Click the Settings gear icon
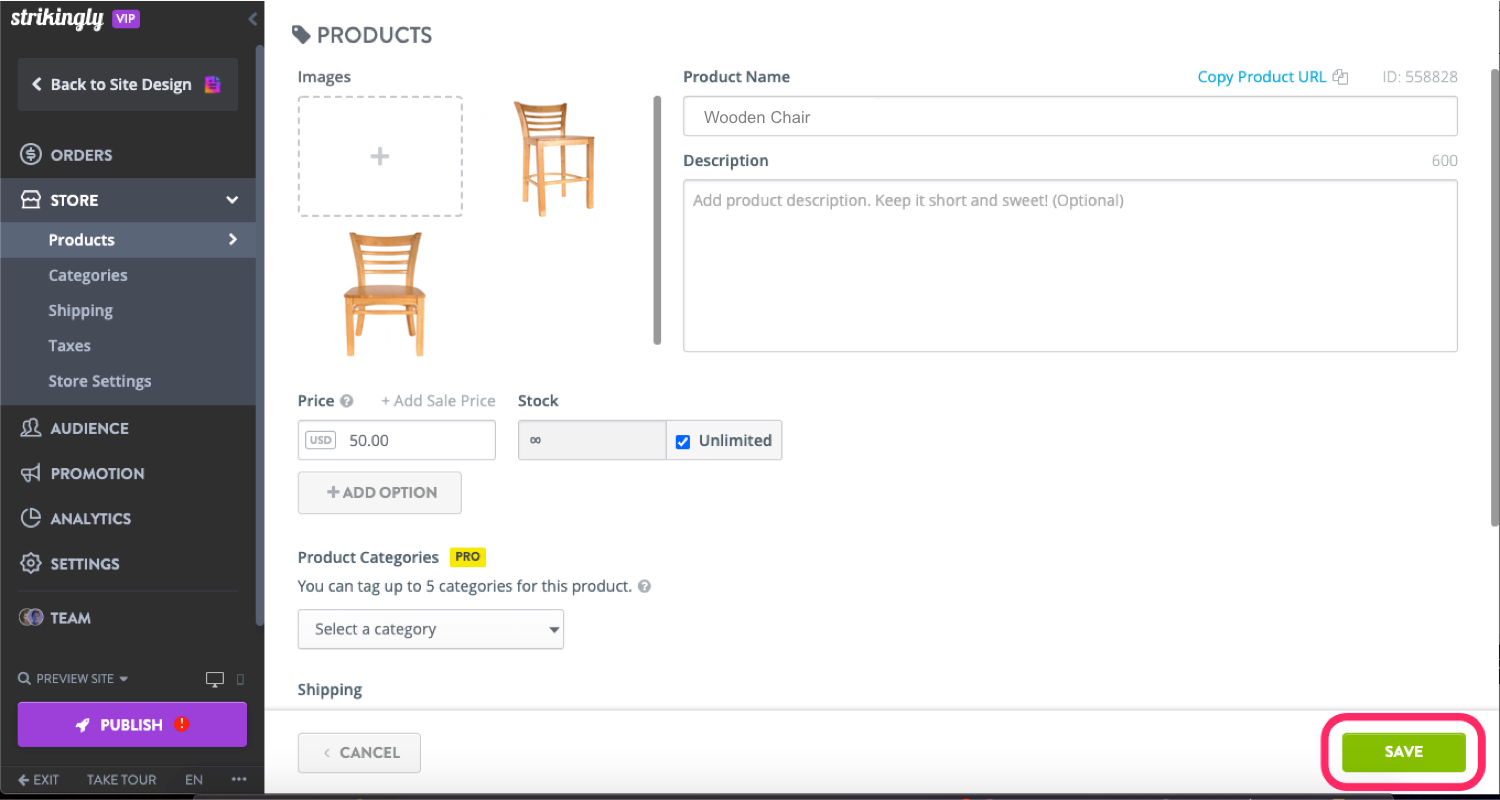 [29, 563]
